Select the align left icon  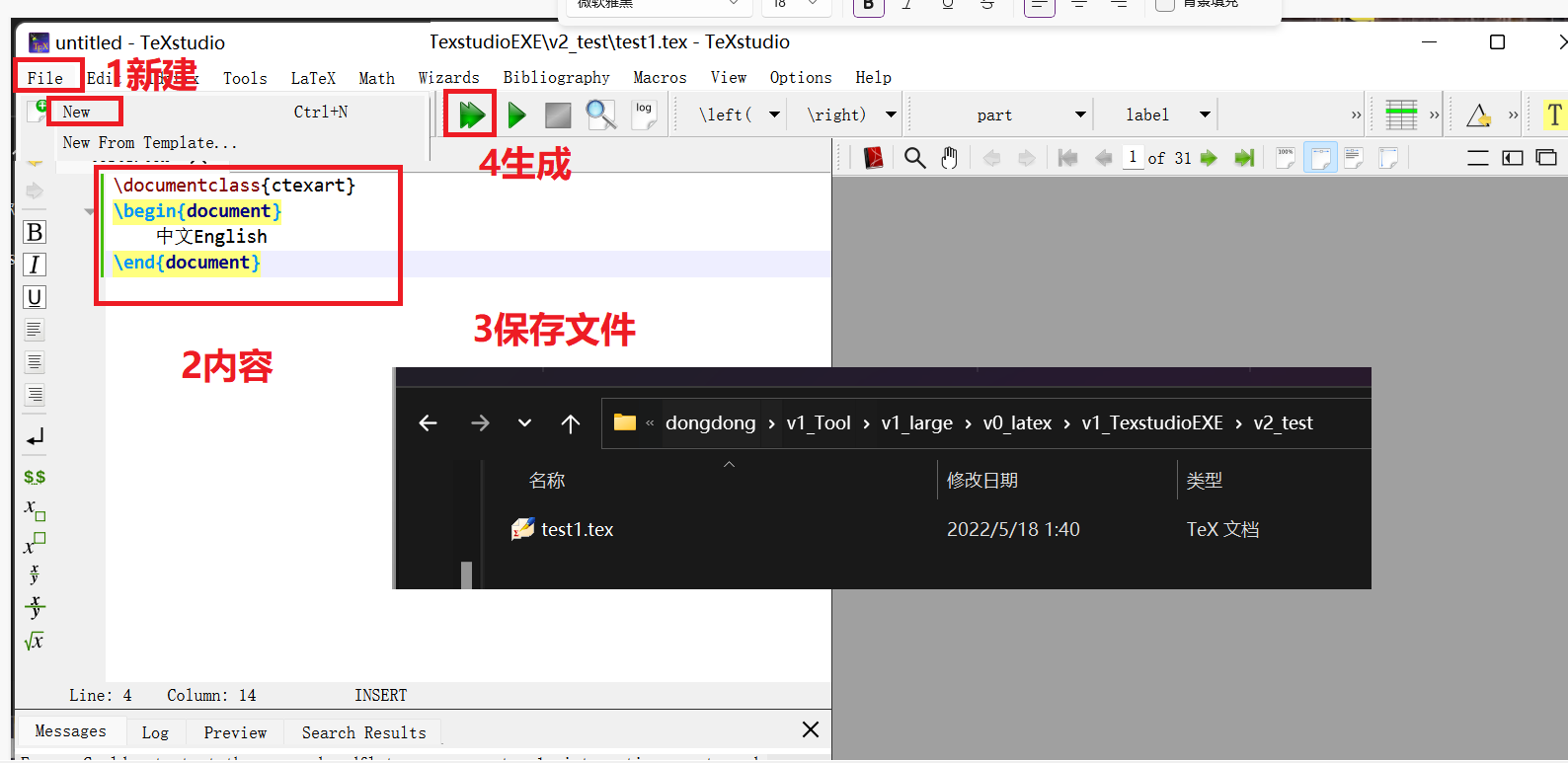pos(35,330)
